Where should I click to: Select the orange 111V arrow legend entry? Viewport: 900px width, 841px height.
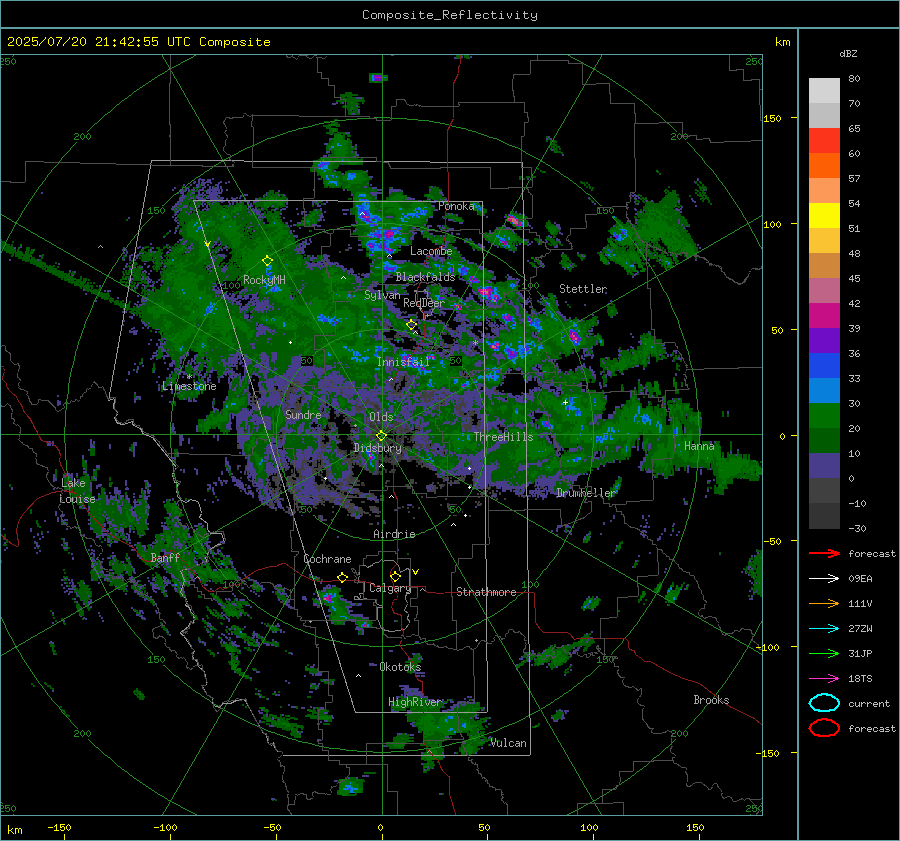pos(824,603)
